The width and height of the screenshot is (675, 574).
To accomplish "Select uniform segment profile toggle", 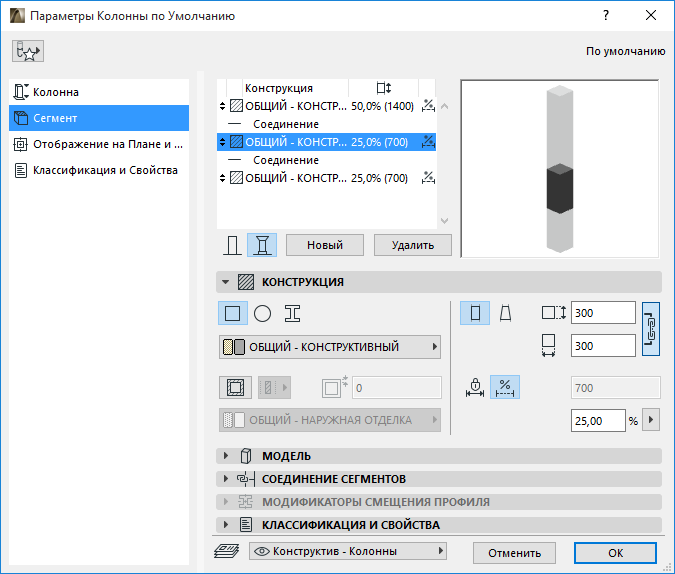I will coord(475,313).
